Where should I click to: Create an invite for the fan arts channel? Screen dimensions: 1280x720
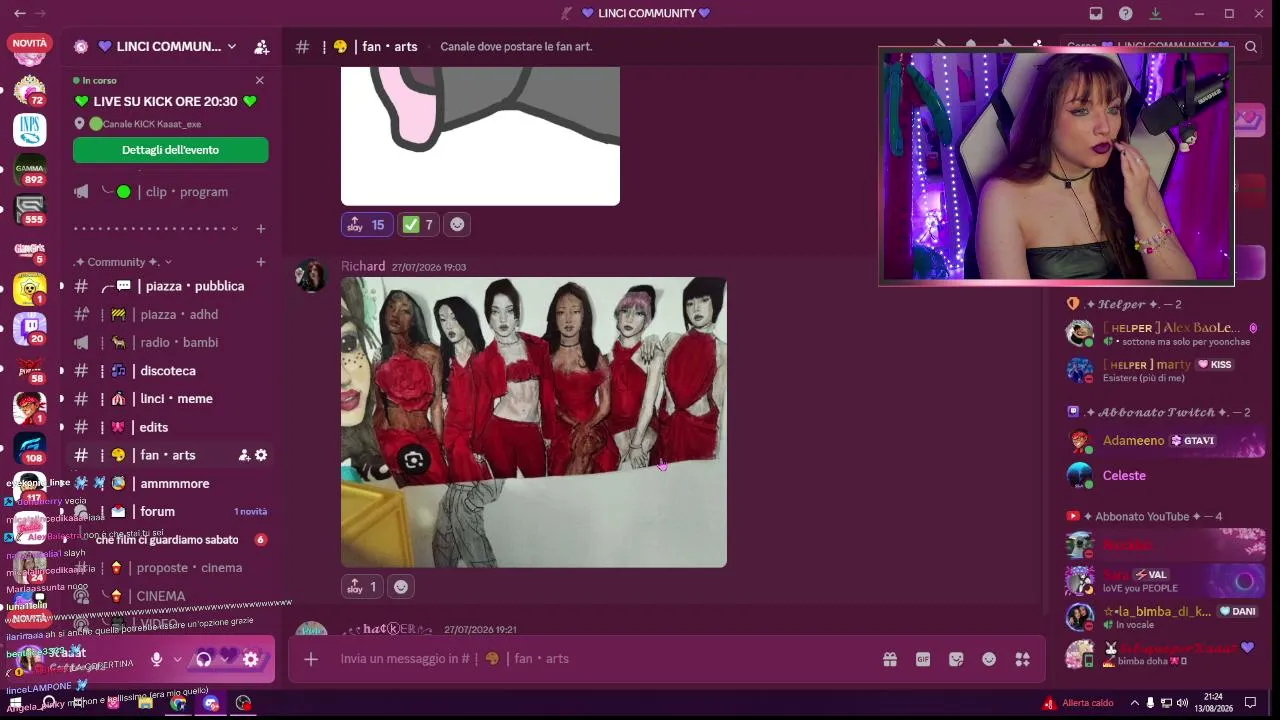244,455
